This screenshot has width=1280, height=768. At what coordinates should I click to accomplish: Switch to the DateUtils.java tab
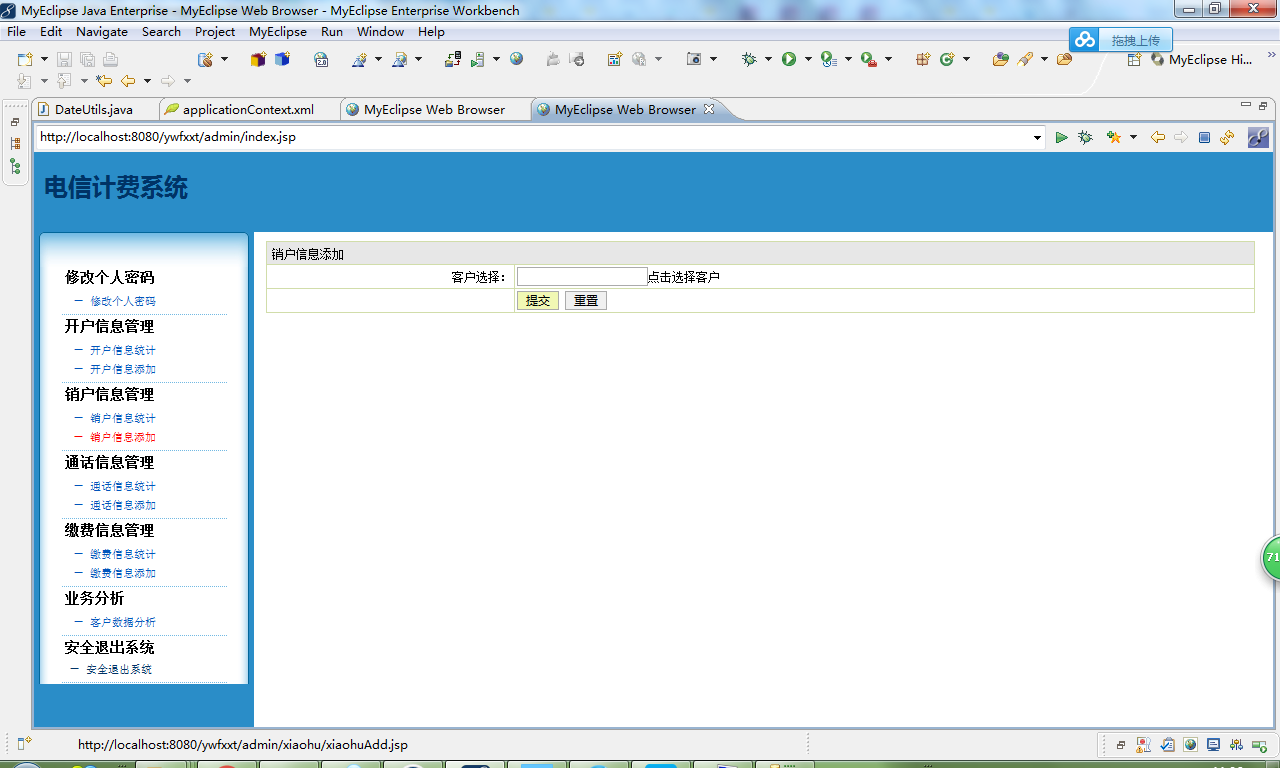click(x=93, y=110)
